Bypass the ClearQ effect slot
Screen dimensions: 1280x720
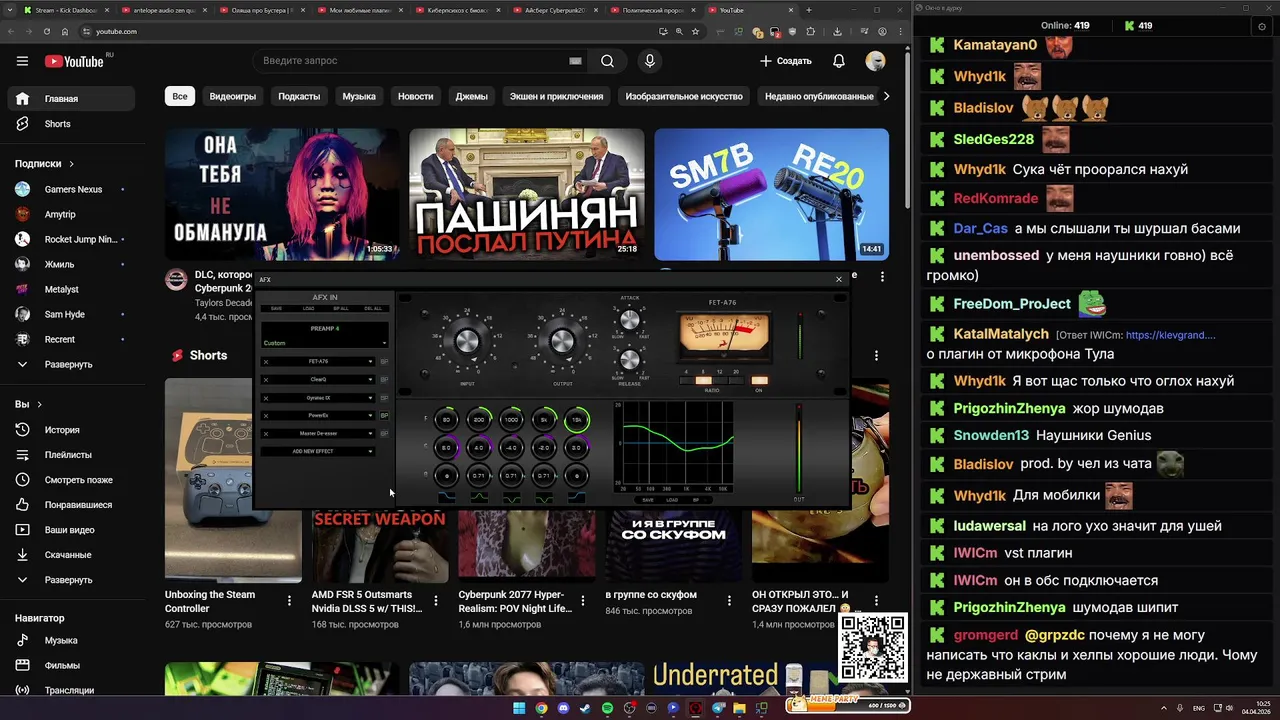pos(384,379)
